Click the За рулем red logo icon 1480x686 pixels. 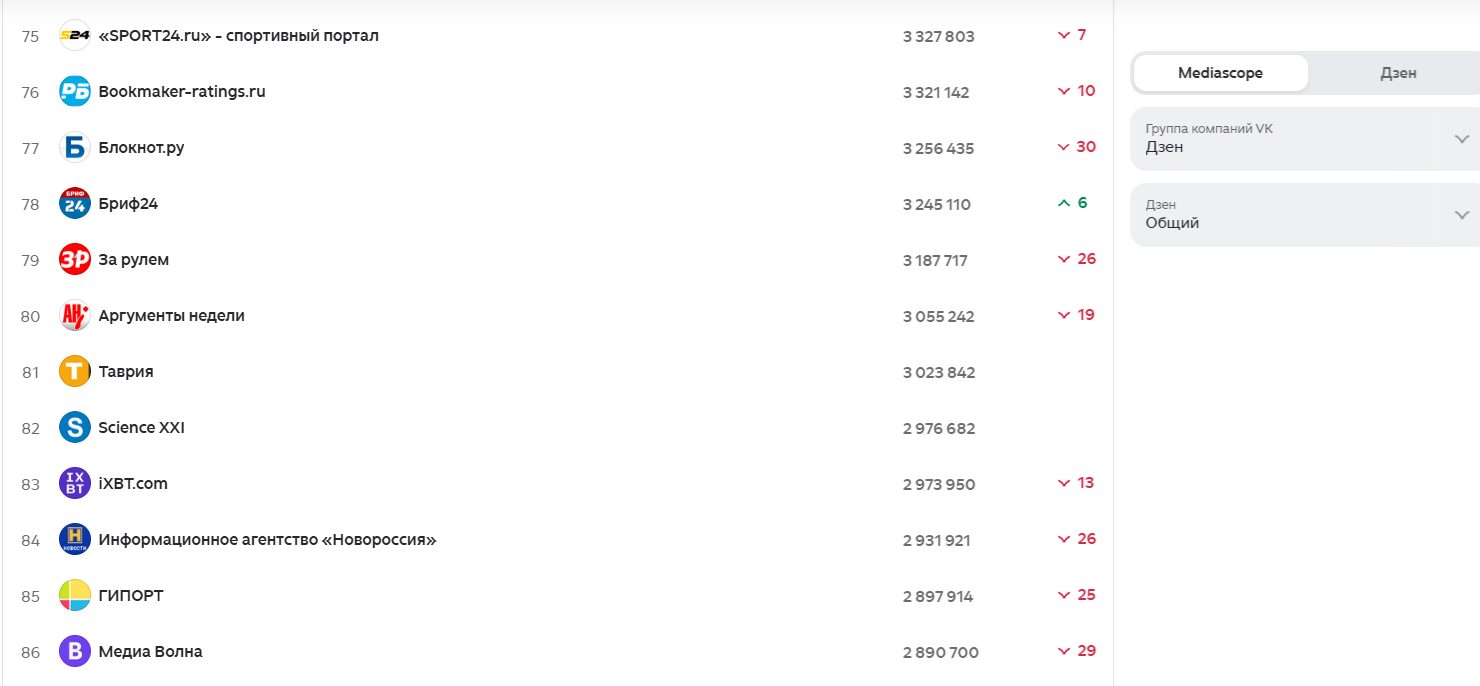click(75, 260)
